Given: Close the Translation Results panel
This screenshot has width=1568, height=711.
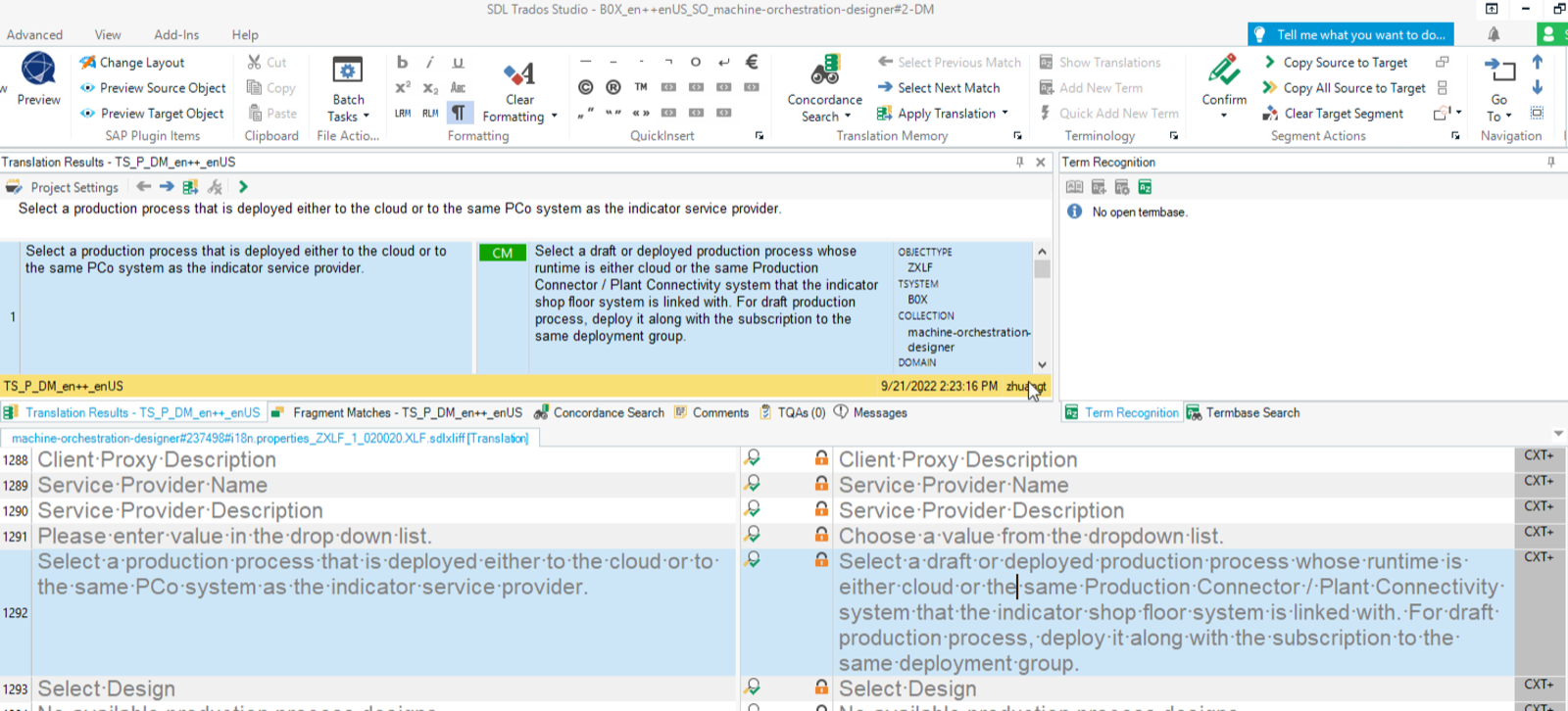Looking at the screenshot, I should tap(1041, 162).
